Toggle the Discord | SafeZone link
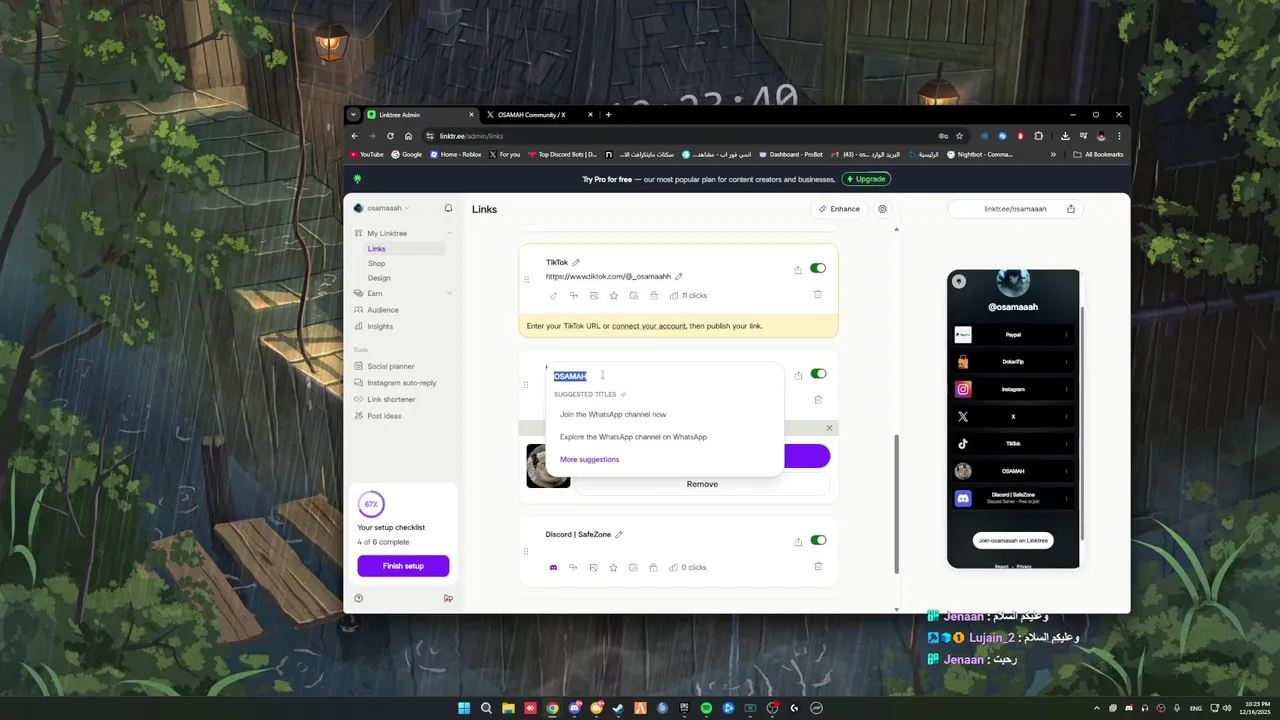This screenshot has width=1280, height=720. point(818,540)
